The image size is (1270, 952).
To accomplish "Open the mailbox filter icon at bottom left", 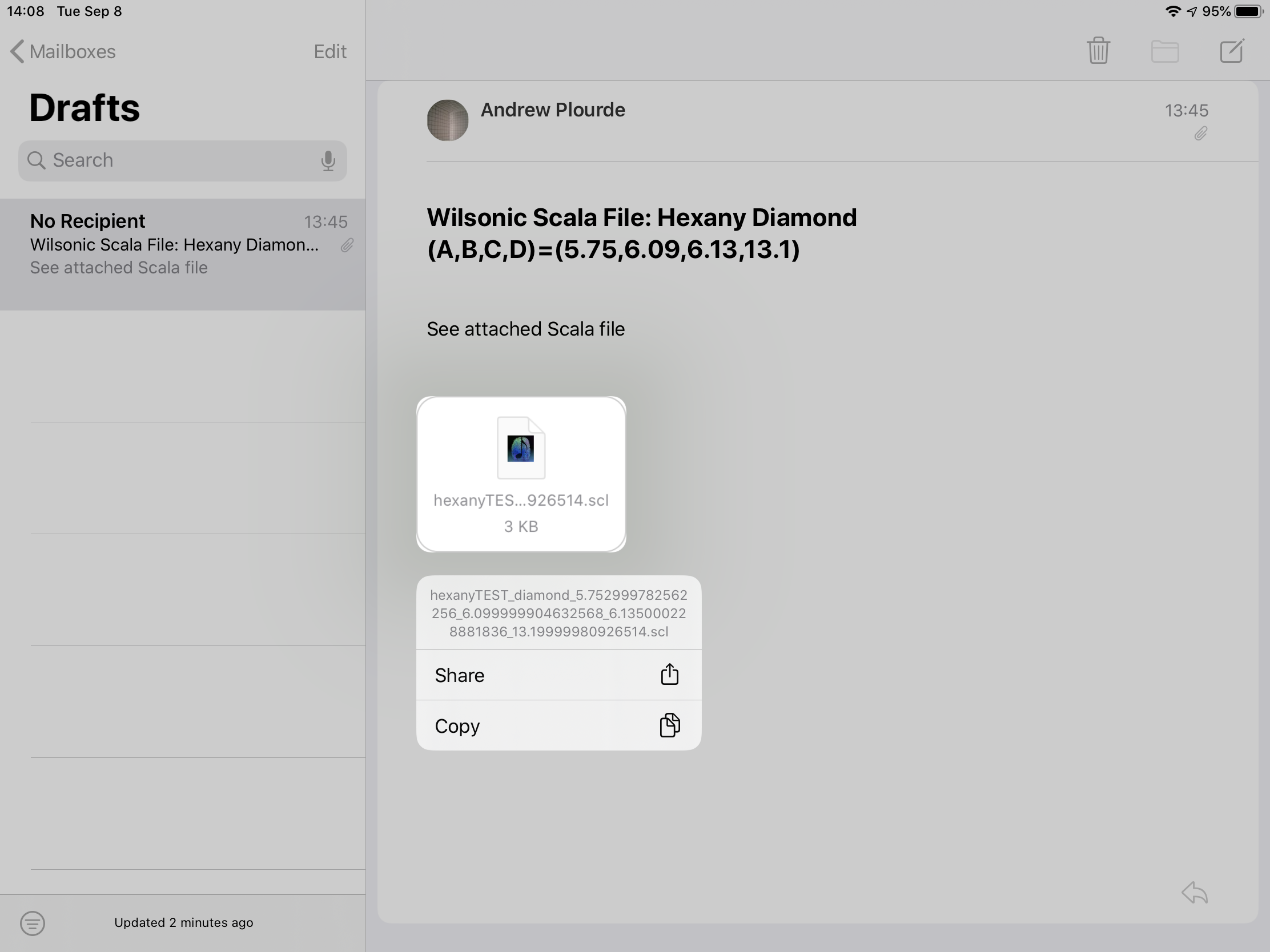I will pyautogui.click(x=32, y=923).
